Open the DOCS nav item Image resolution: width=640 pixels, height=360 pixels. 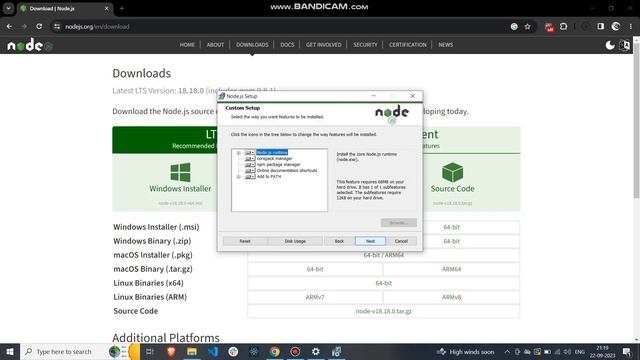pyautogui.click(x=287, y=45)
